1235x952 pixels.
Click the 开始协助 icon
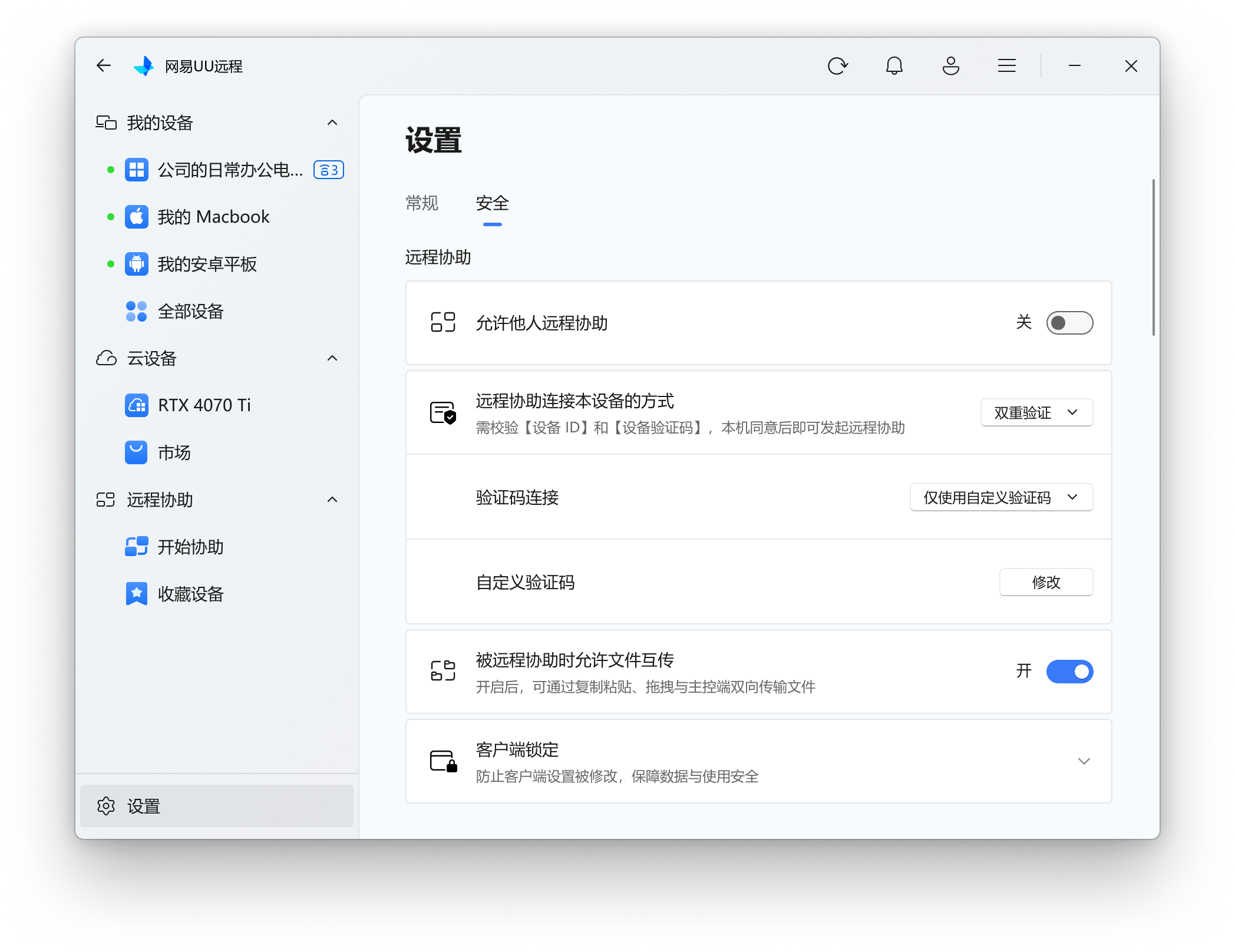(x=137, y=547)
